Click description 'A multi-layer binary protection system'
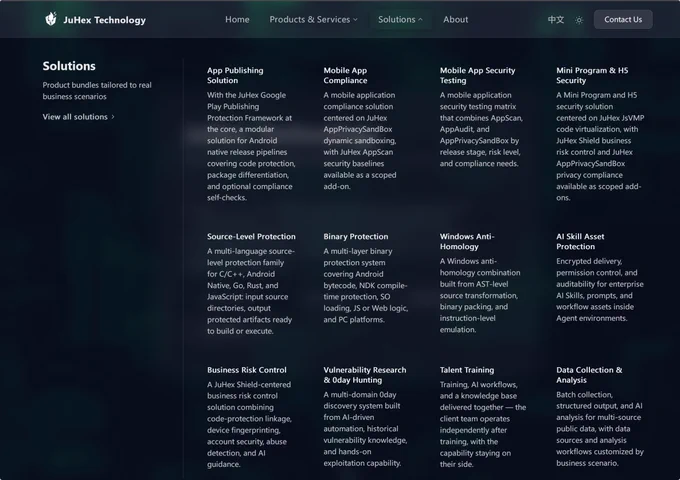 point(365,285)
